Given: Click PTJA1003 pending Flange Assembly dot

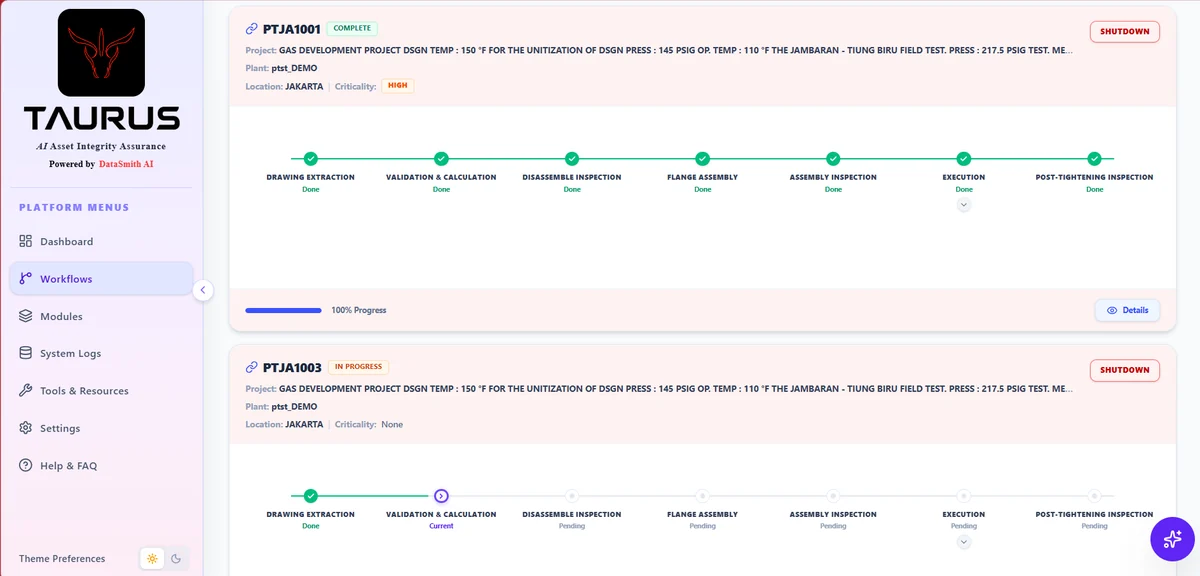Looking at the screenshot, I should click(702, 496).
